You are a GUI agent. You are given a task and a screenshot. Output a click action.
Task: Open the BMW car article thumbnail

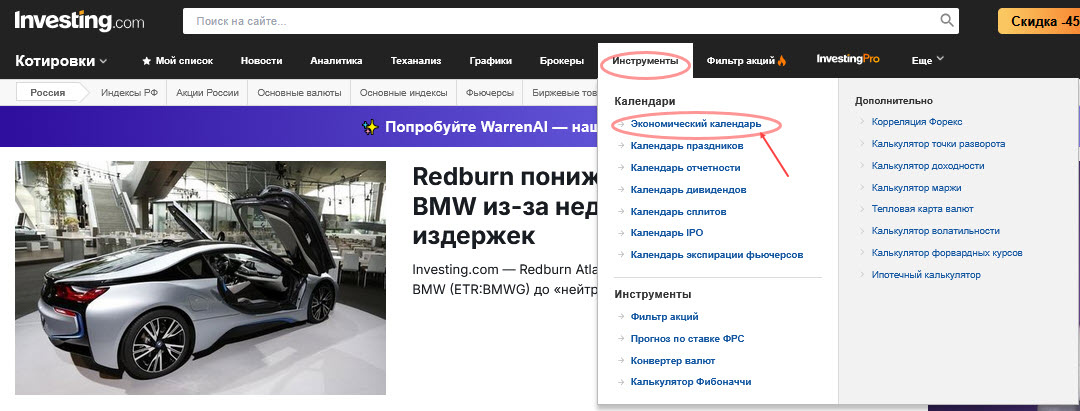200,277
